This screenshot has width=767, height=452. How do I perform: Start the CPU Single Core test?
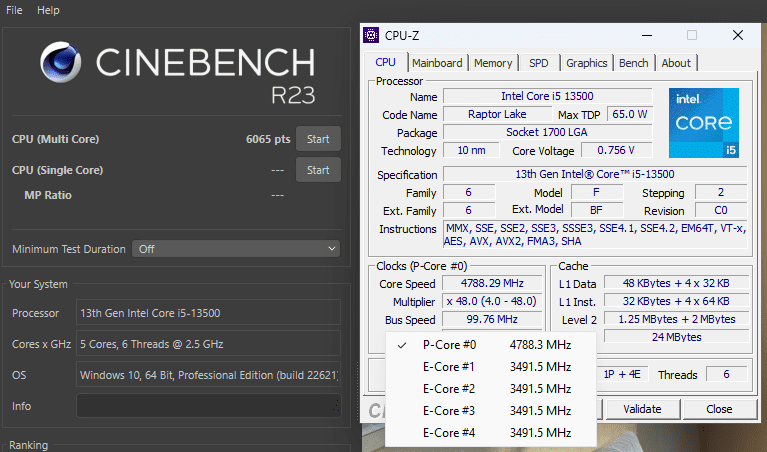[x=318, y=170]
